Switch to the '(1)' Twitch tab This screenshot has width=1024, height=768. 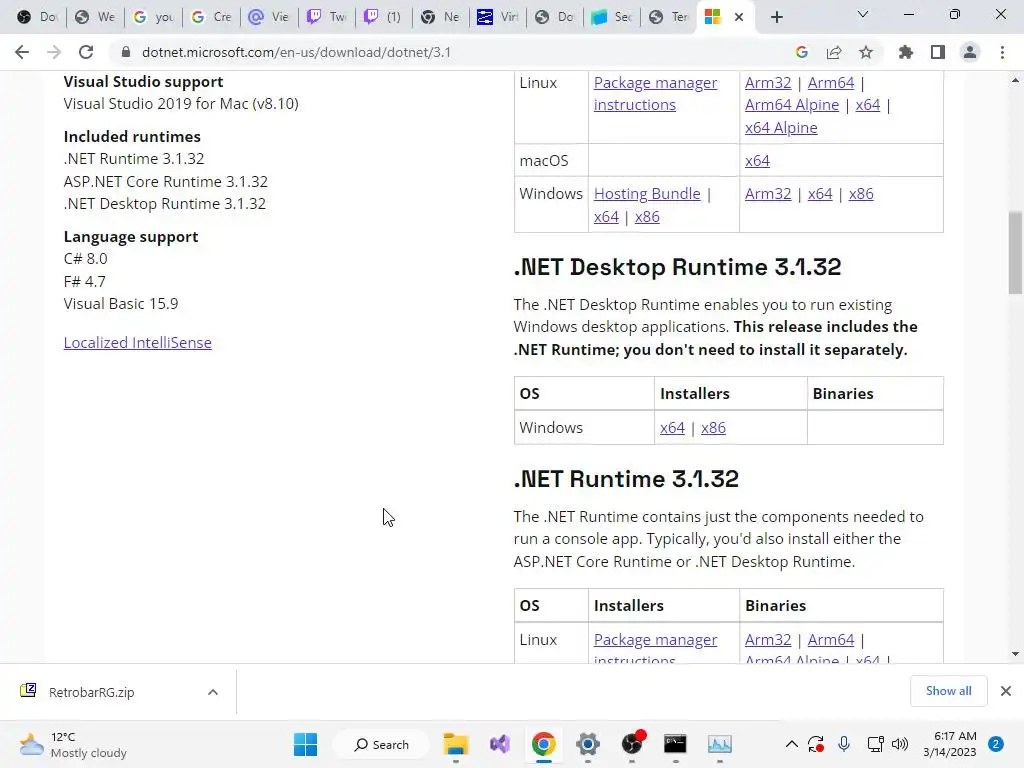[x=384, y=17]
